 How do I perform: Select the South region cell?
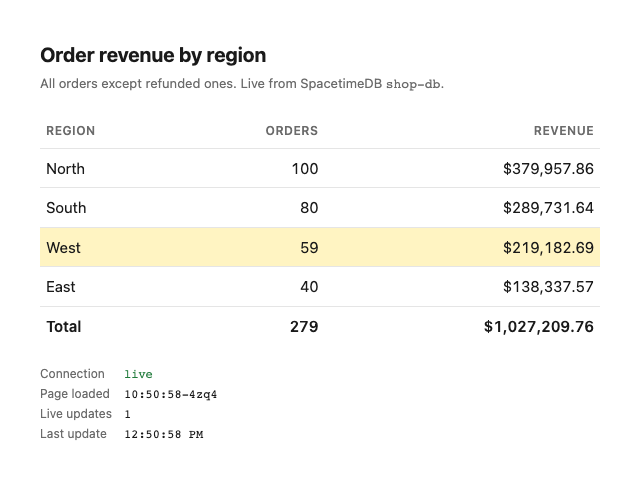coord(66,208)
